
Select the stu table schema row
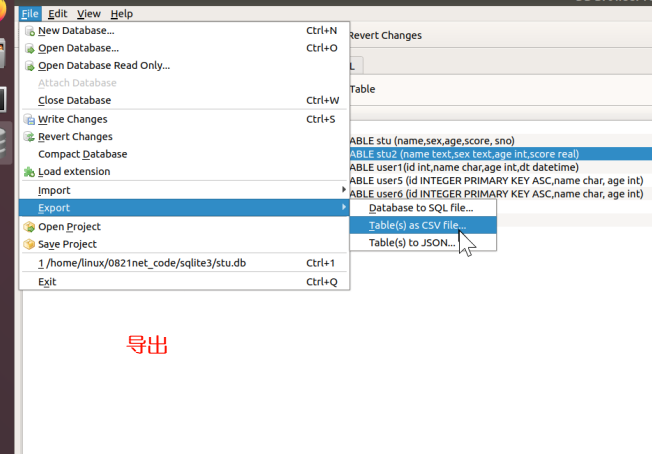(501, 141)
